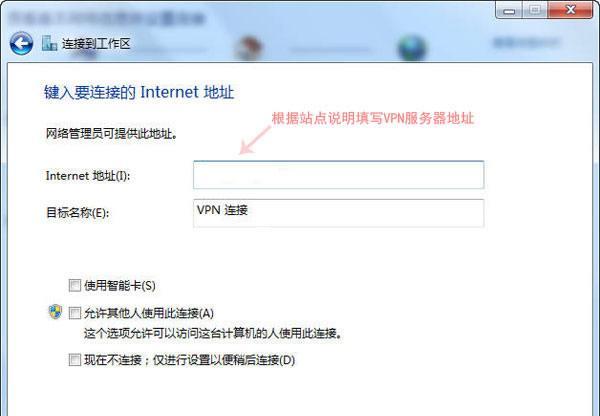The image size is (600, 416).
Task: Click the blurred reddish icon behind the title bar
Action: (249, 48)
